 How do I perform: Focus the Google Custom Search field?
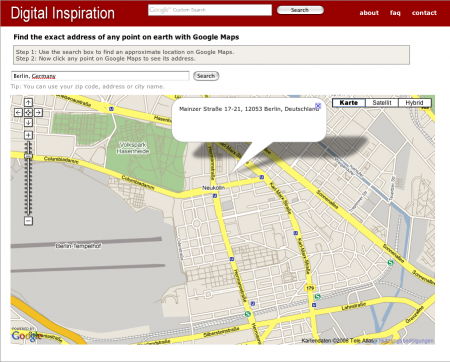pos(210,10)
